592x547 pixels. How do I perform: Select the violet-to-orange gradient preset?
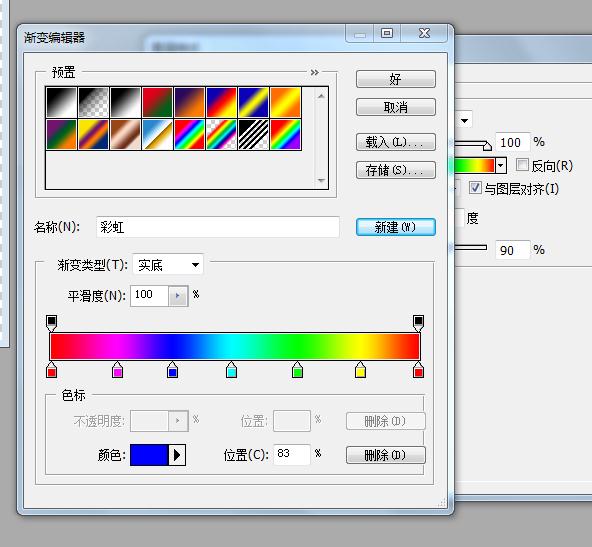pos(190,102)
